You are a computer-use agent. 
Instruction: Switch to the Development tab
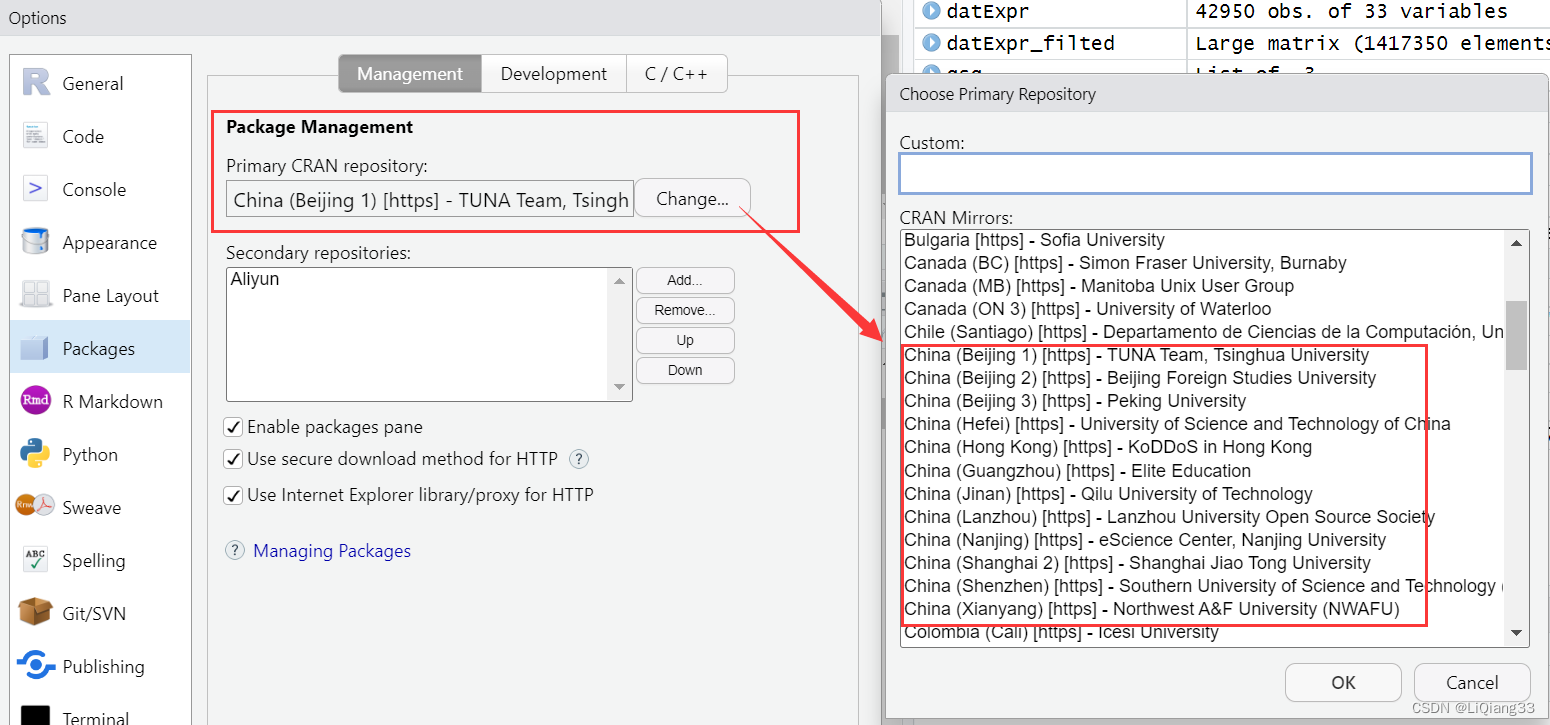(554, 74)
